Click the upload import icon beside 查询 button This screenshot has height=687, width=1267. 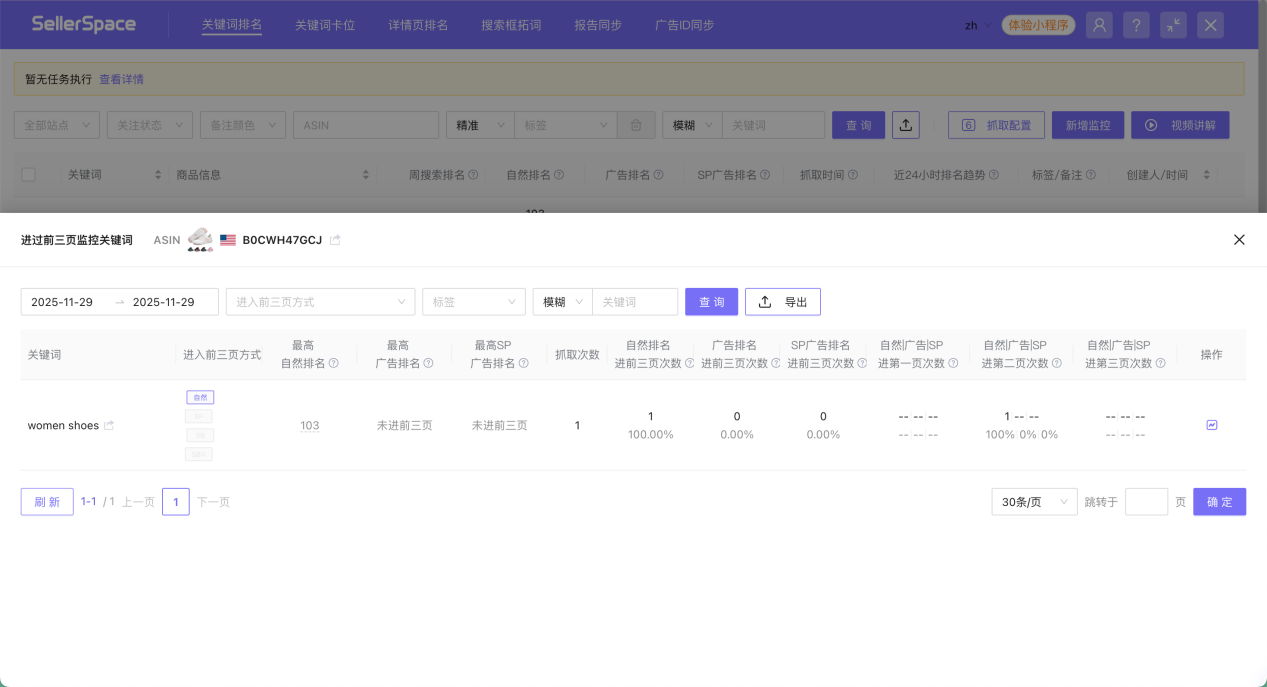coord(906,124)
